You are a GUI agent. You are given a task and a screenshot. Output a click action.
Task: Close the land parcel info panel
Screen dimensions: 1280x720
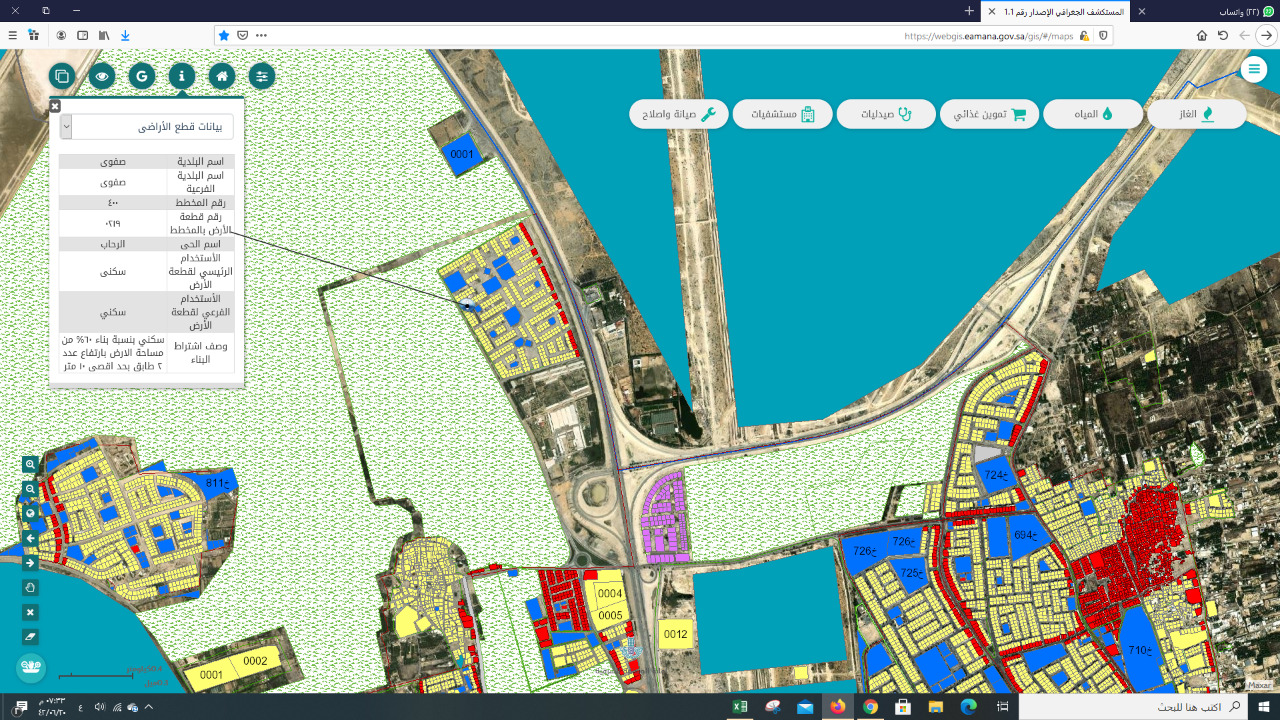pyautogui.click(x=55, y=105)
